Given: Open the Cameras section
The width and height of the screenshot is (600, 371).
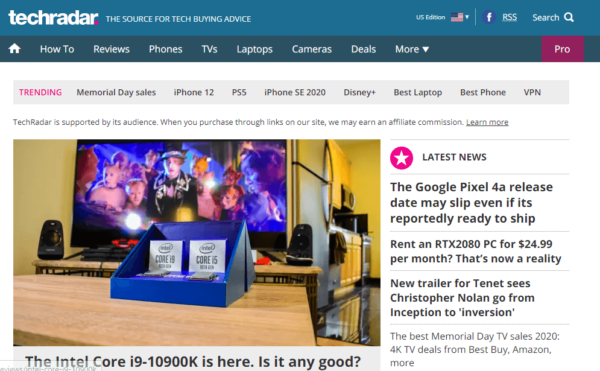Looking at the screenshot, I should point(312,49).
